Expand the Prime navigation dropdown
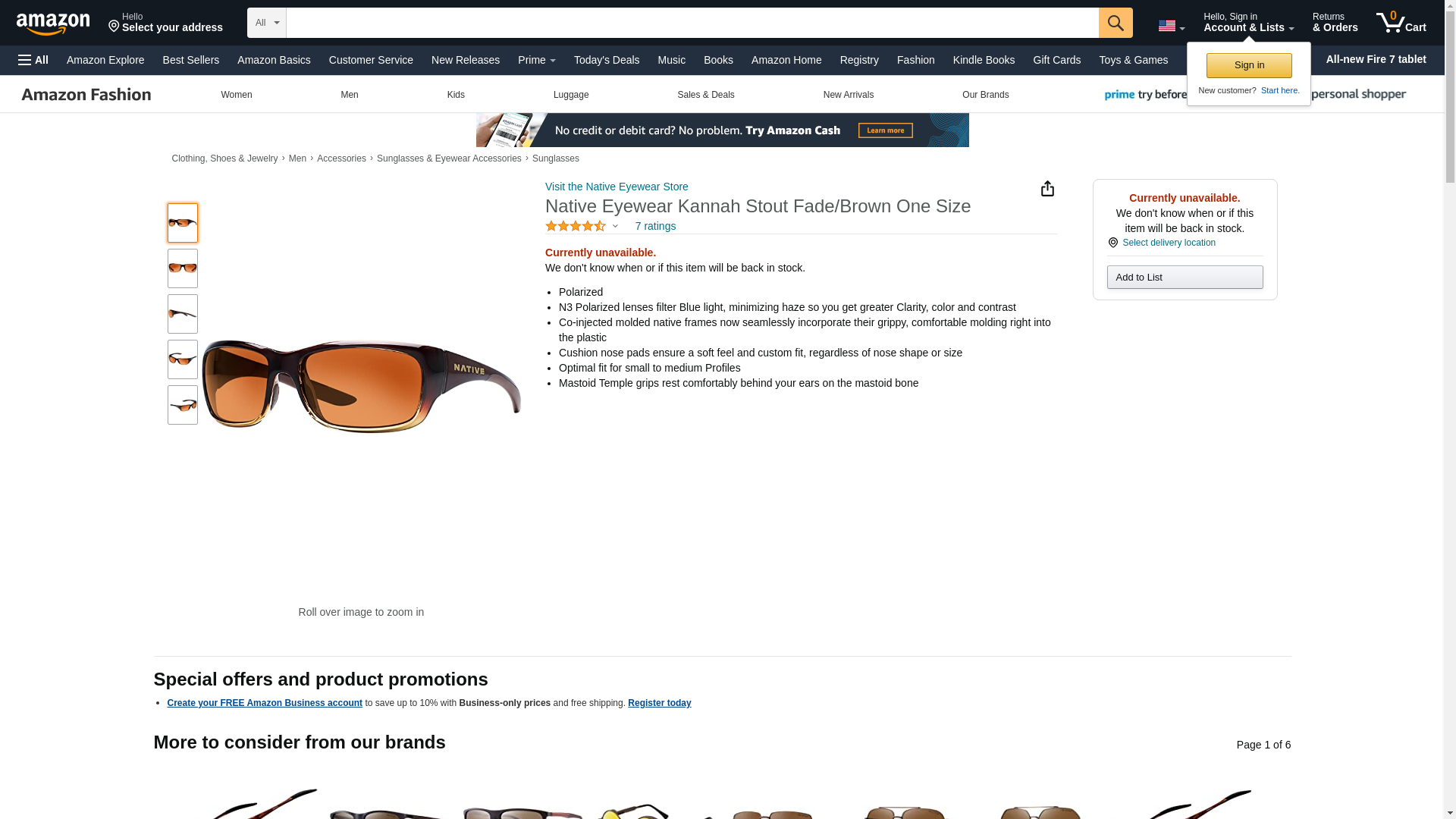This screenshot has width=1456, height=819. (x=537, y=60)
